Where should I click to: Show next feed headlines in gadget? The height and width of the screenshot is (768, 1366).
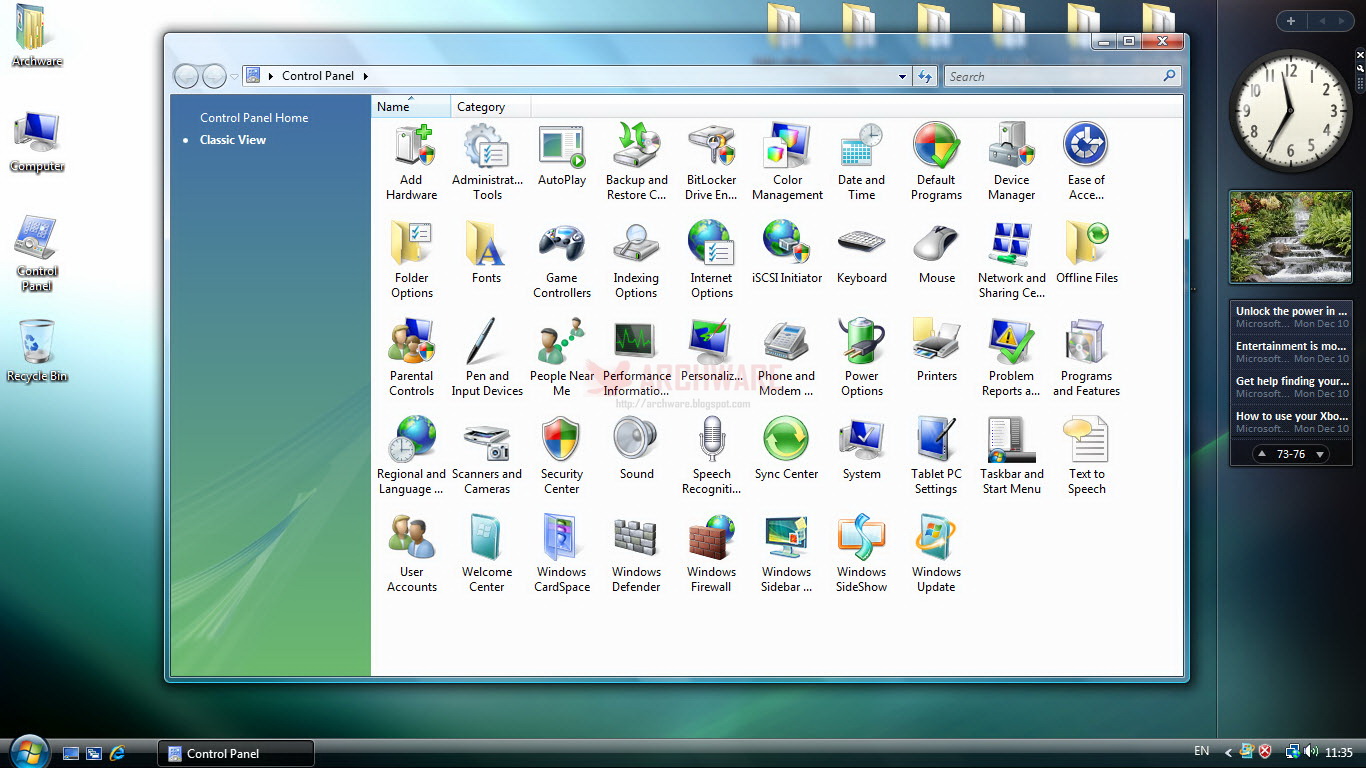point(1320,454)
